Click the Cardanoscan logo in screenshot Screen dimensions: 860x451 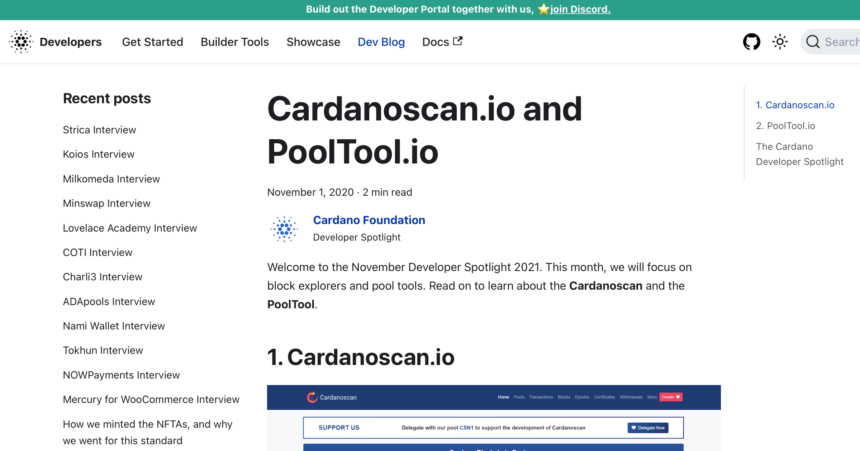tap(332, 397)
